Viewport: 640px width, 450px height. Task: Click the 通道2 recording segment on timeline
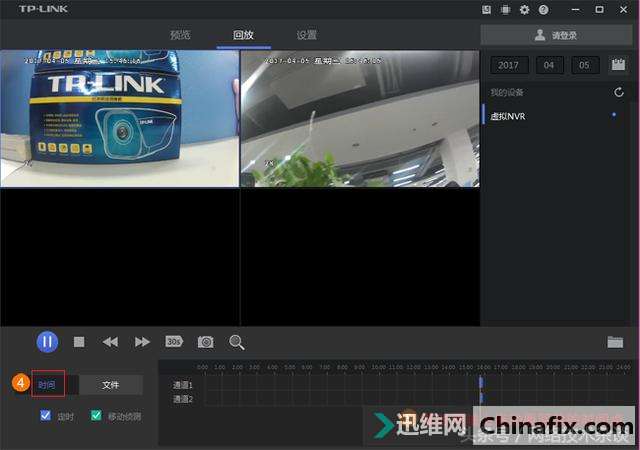482,398
